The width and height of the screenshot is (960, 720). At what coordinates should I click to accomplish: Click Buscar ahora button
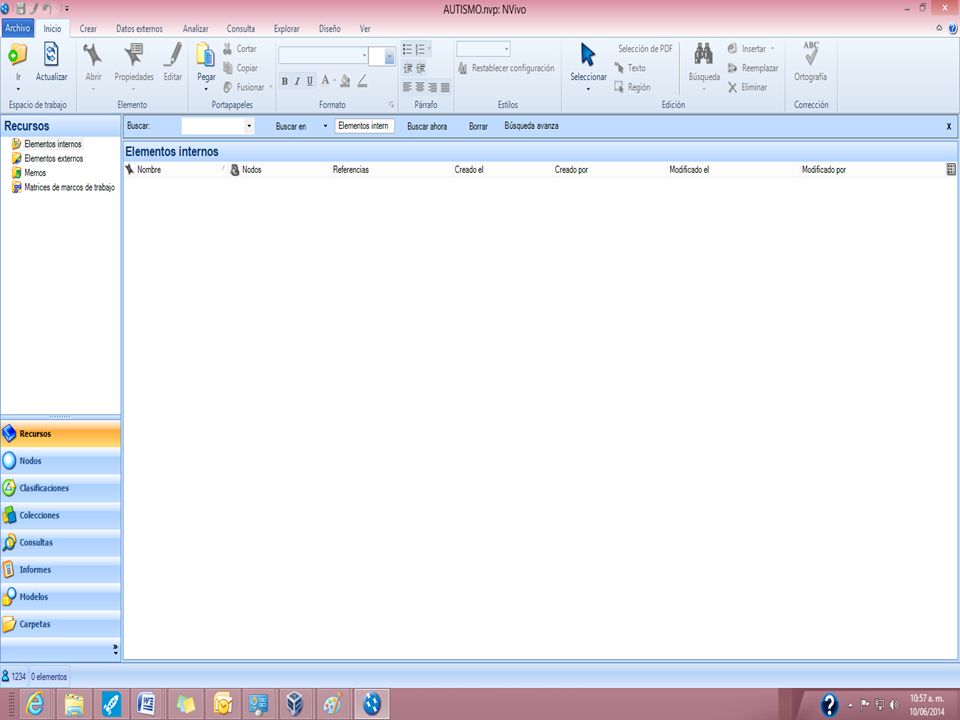click(x=427, y=126)
